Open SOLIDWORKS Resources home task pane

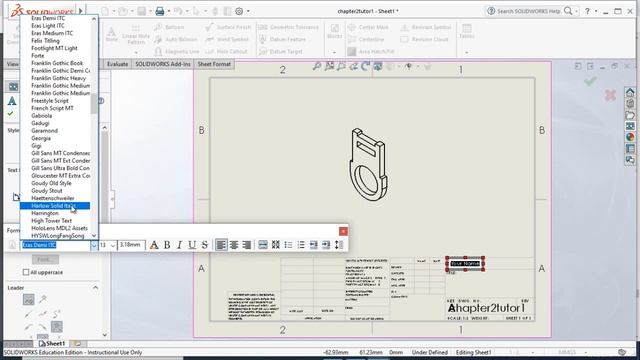click(x=630, y=93)
